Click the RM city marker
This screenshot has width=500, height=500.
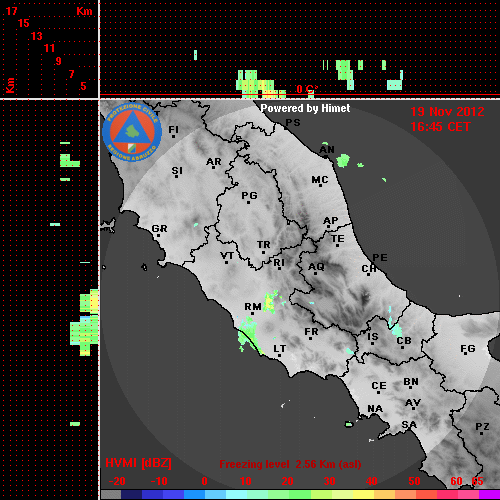(x=253, y=314)
